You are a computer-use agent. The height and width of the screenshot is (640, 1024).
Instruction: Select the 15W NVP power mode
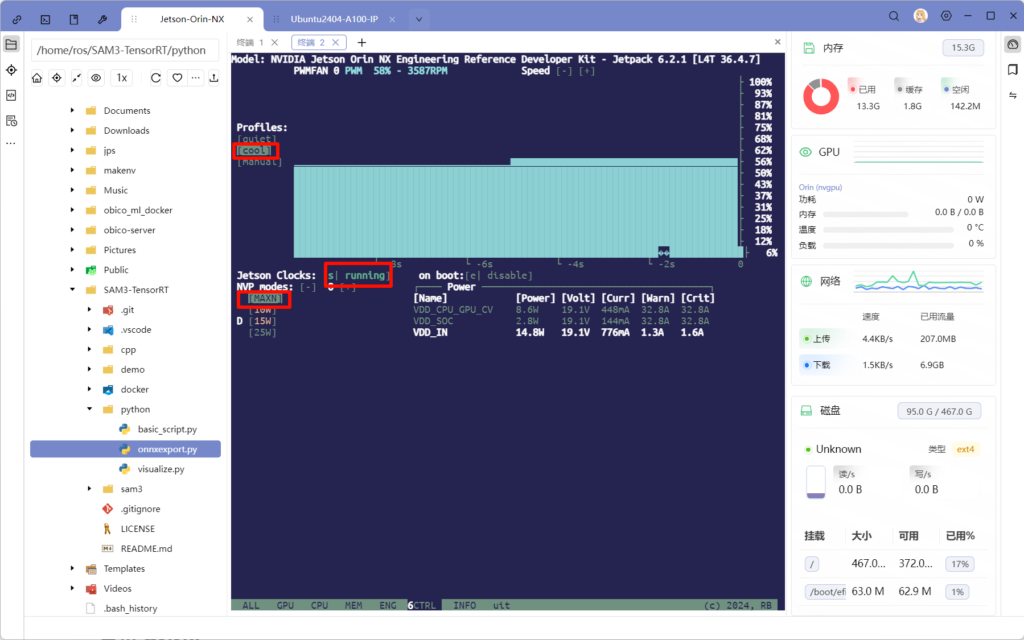[263, 321]
